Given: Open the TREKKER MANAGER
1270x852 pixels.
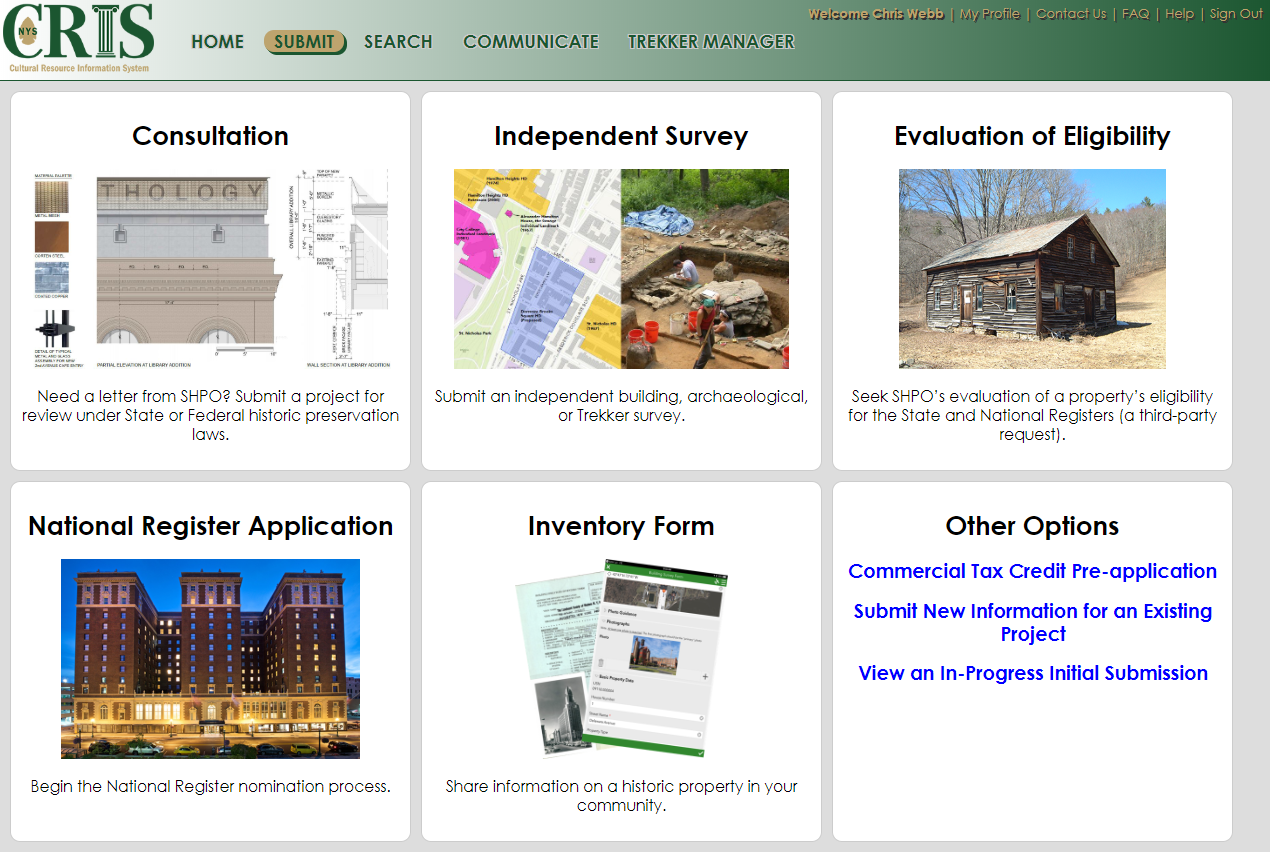Looking at the screenshot, I should click(711, 42).
